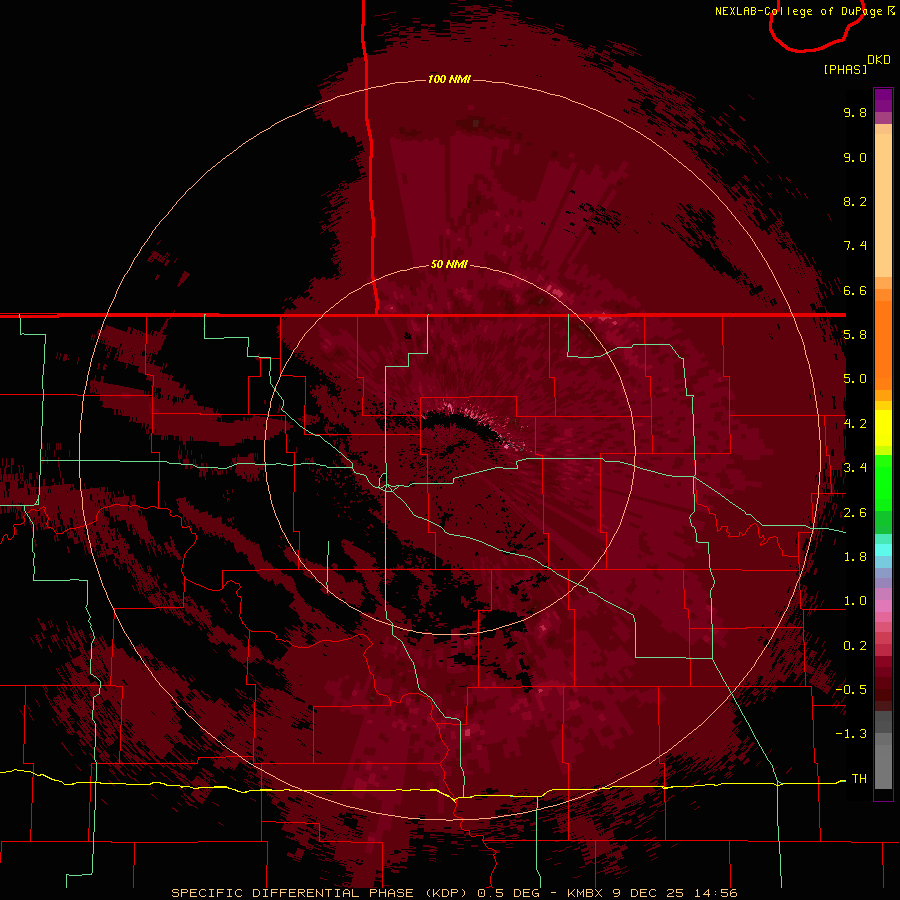This screenshot has height=900, width=900.
Task: Click the yellow segment of the color bar
Action: click(883, 428)
